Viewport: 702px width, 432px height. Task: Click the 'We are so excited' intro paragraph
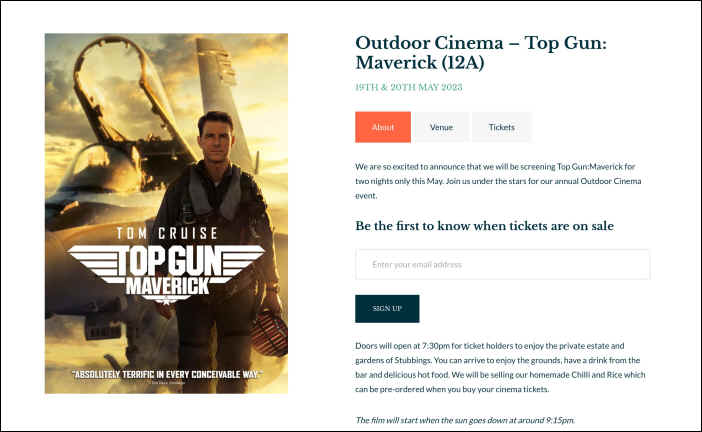(x=498, y=181)
